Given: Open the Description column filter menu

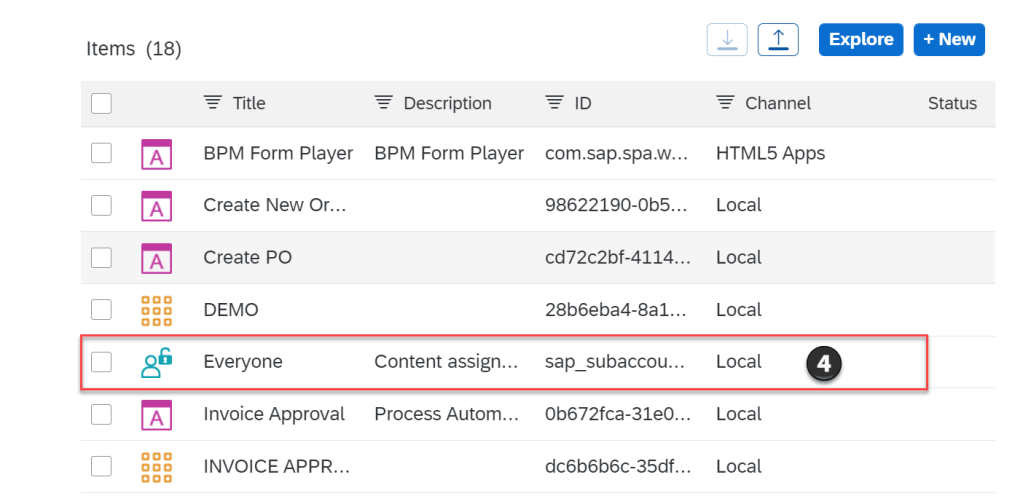Looking at the screenshot, I should (x=383, y=103).
